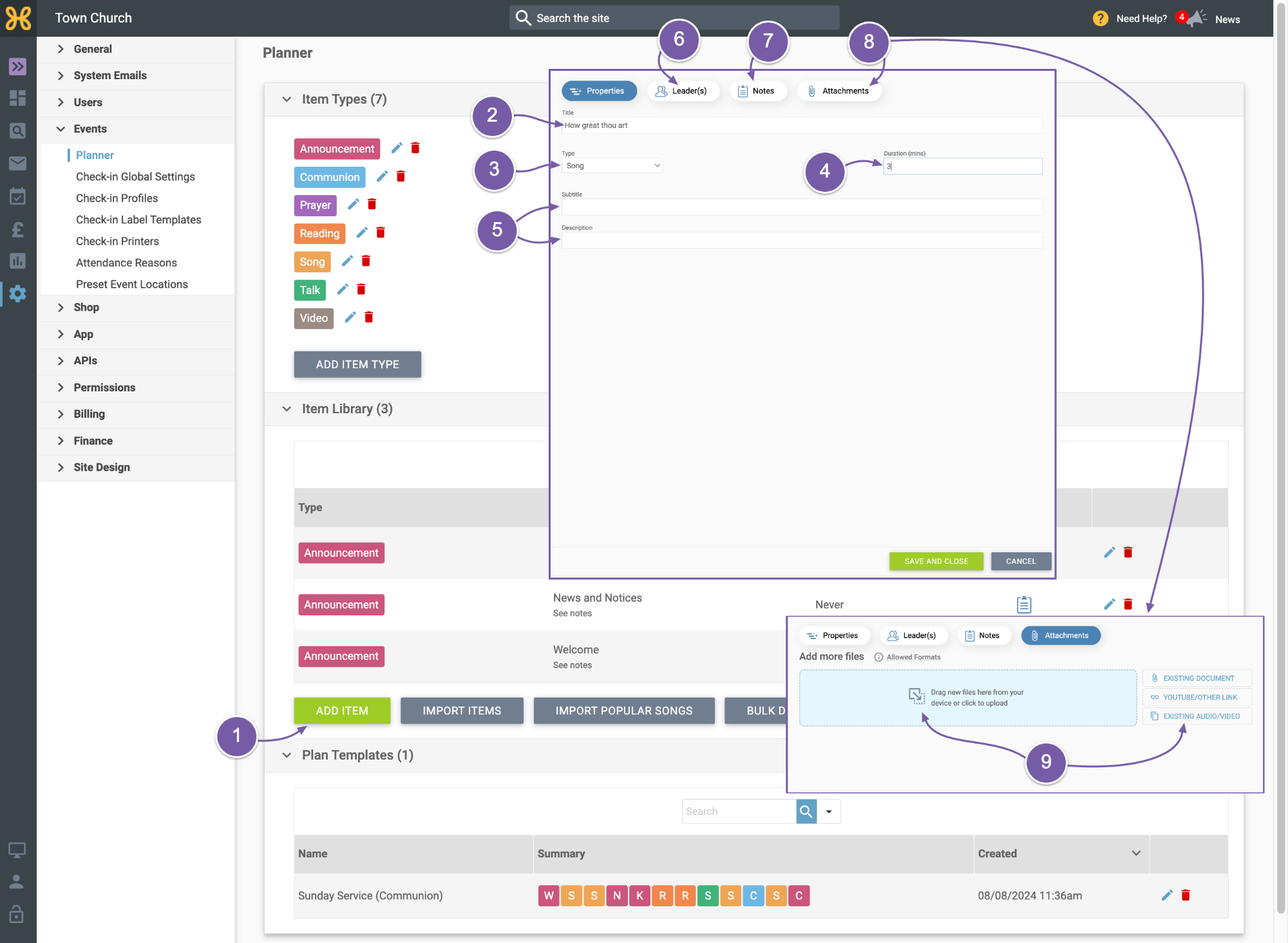Open the News megaphone notifications
Screen dimensions: 1288x943
coord(1197,18)
